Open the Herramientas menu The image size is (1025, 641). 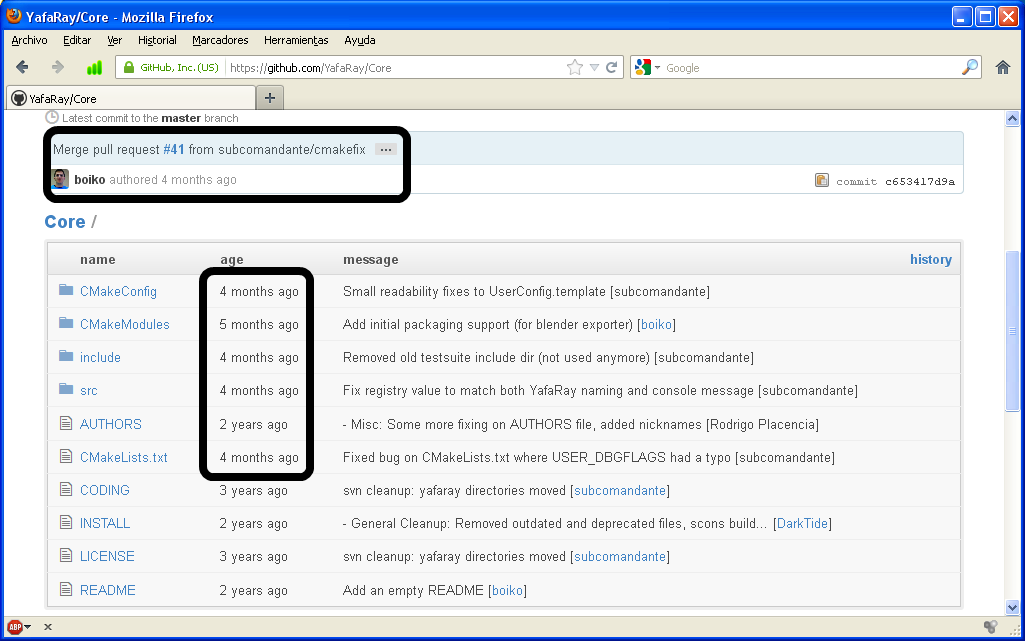coord(296,40)
